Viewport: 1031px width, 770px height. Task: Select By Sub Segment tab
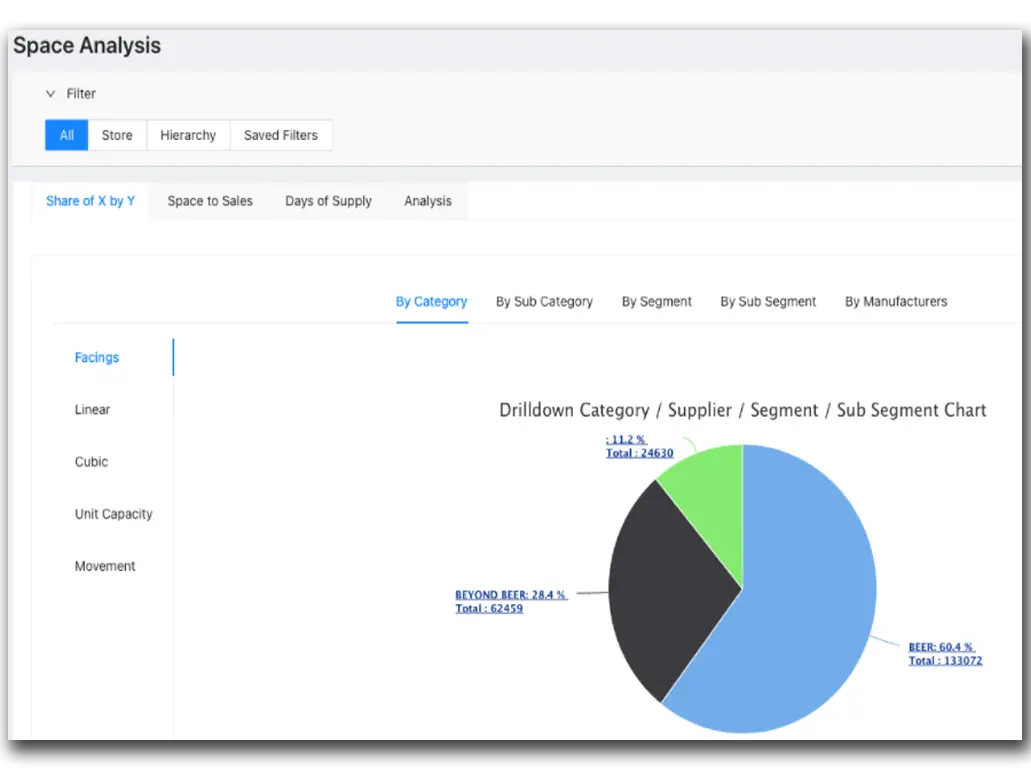[768, 301]
